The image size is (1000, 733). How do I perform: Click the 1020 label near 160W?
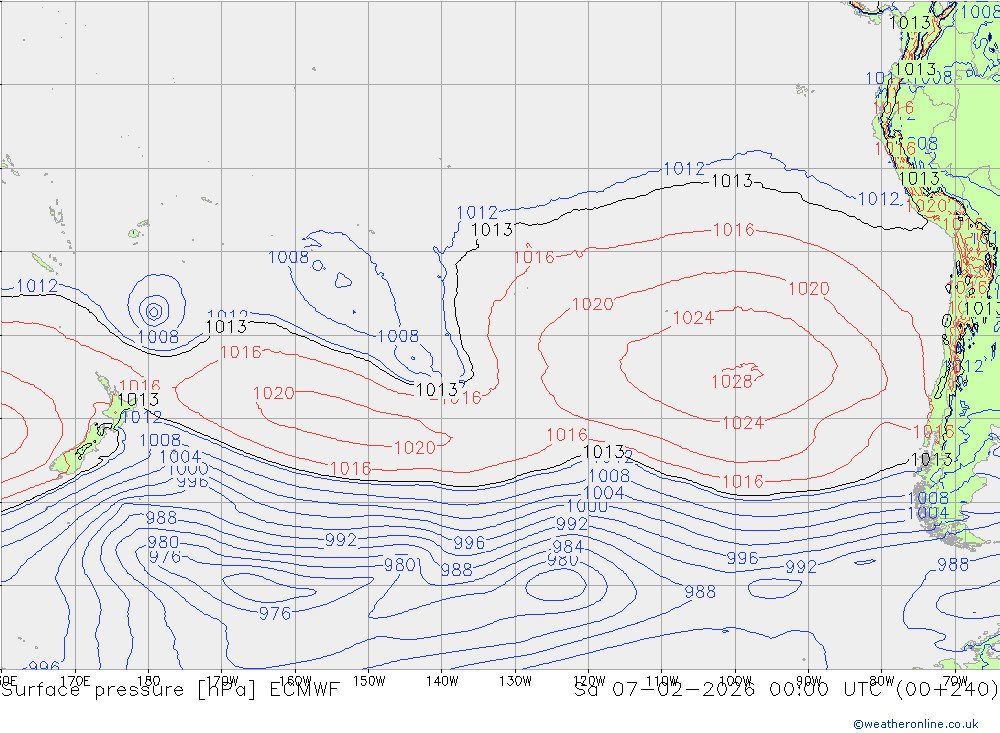[274, 393]
